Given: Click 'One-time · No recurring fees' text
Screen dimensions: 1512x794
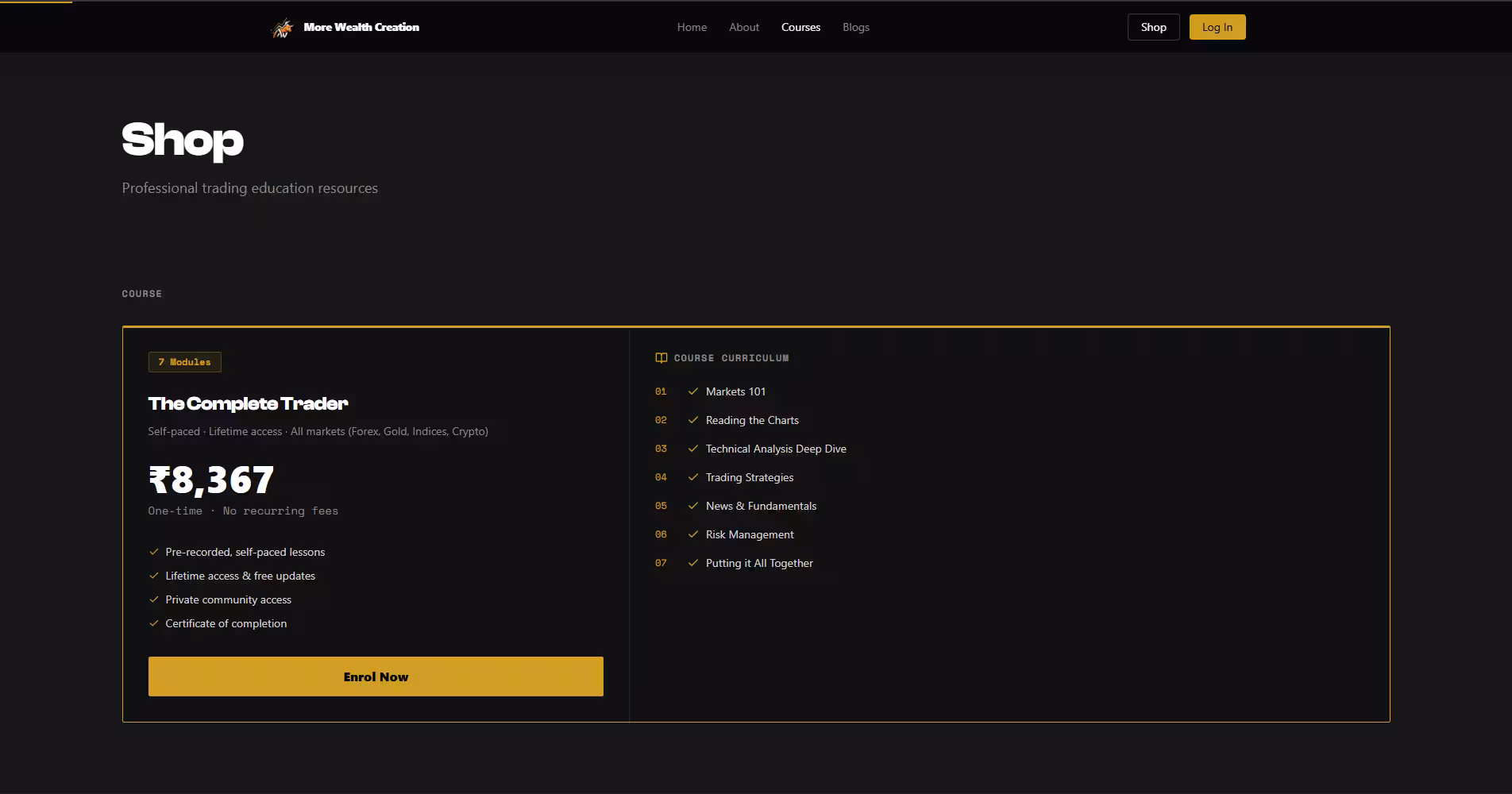Looking at the screenshot, I should click(243, 511).
